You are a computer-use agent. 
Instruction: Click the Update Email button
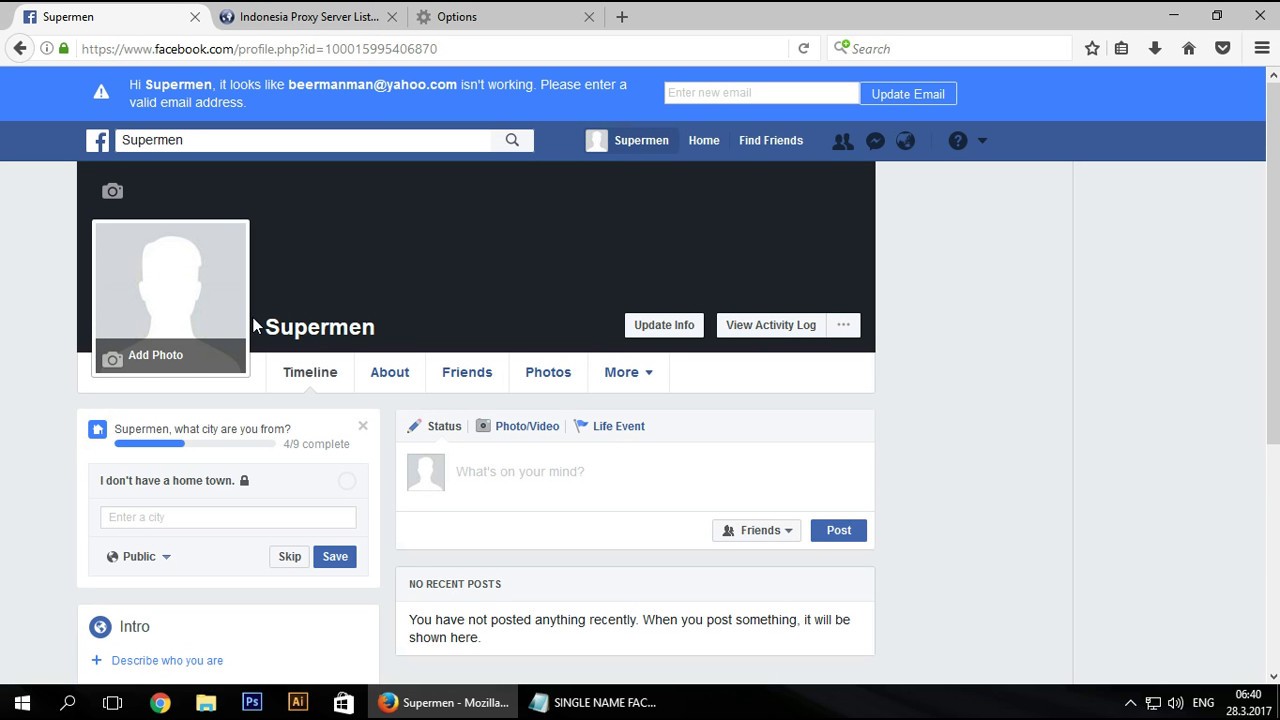[908, 94]
